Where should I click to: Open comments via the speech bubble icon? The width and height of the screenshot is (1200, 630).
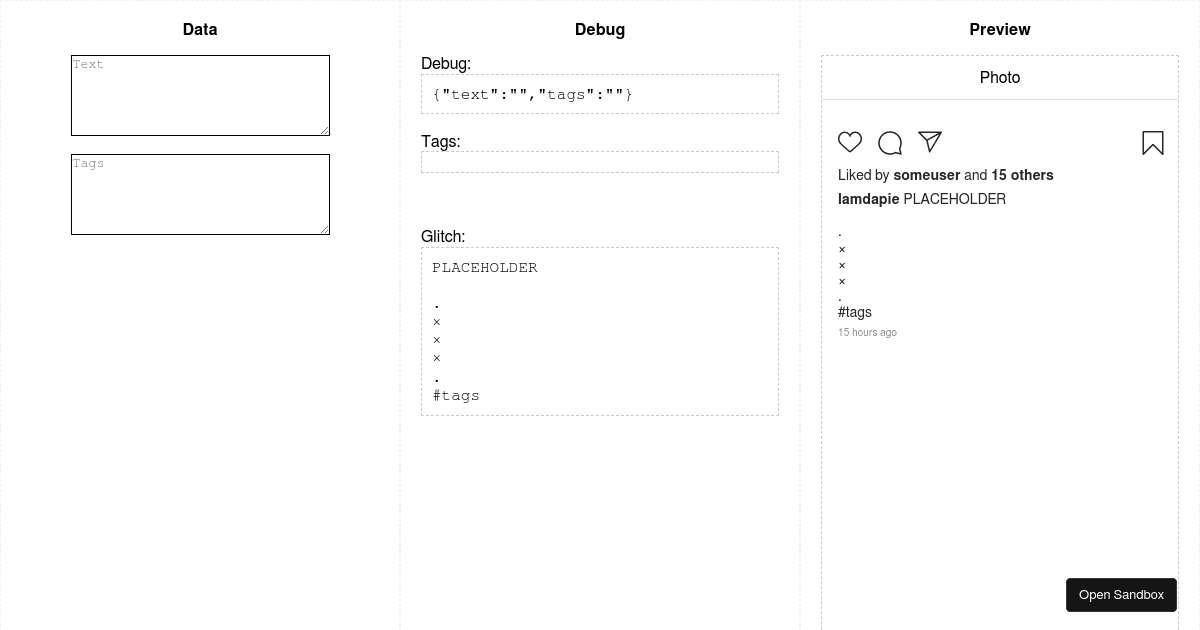(890, 142)
